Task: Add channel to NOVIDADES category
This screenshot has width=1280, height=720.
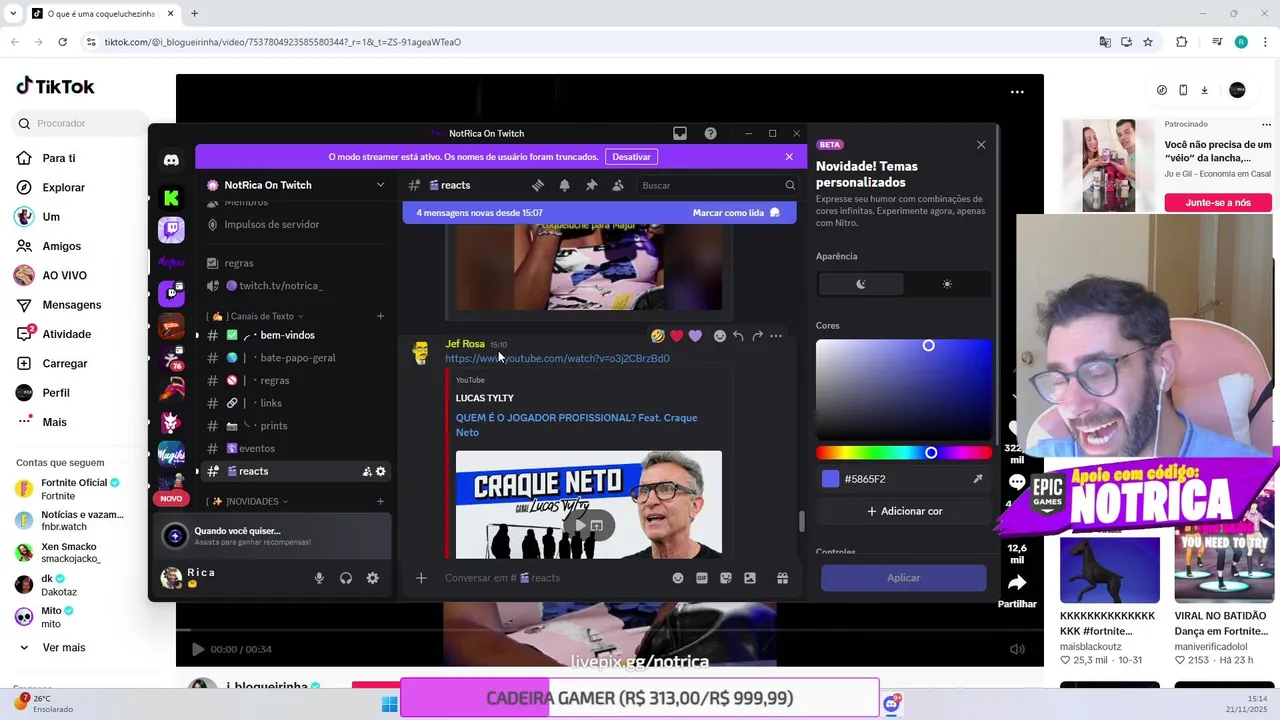Action: [380, 501]
